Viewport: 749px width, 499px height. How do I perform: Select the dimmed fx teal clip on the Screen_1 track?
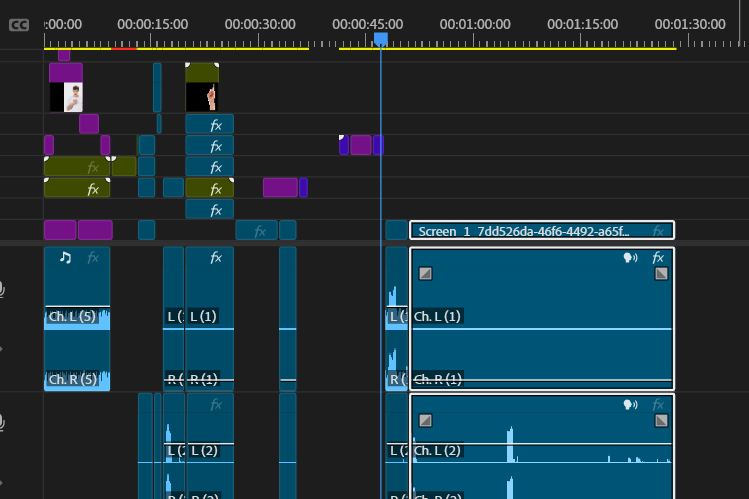click(257, 230)
